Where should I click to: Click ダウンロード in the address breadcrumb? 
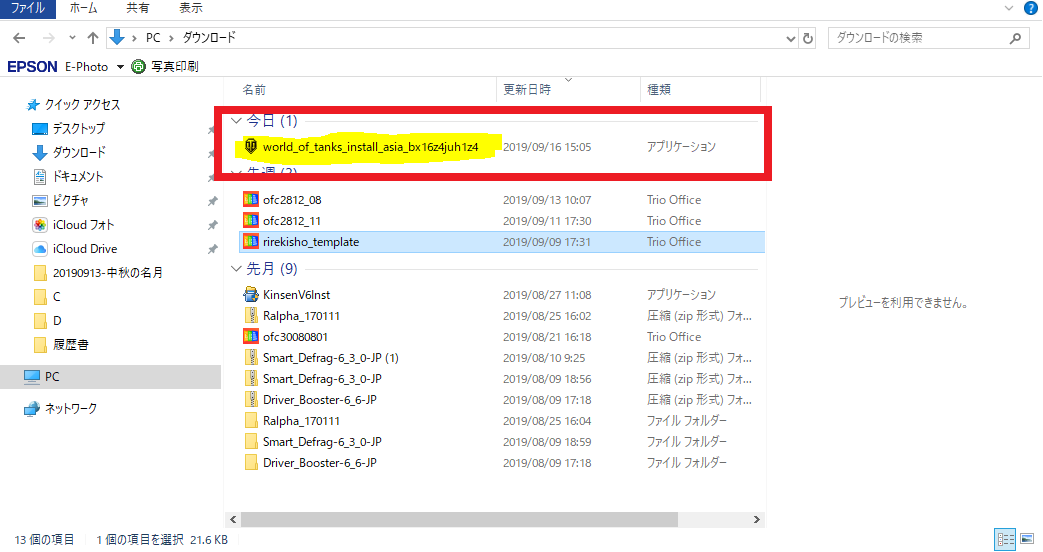tap(210, 38)
